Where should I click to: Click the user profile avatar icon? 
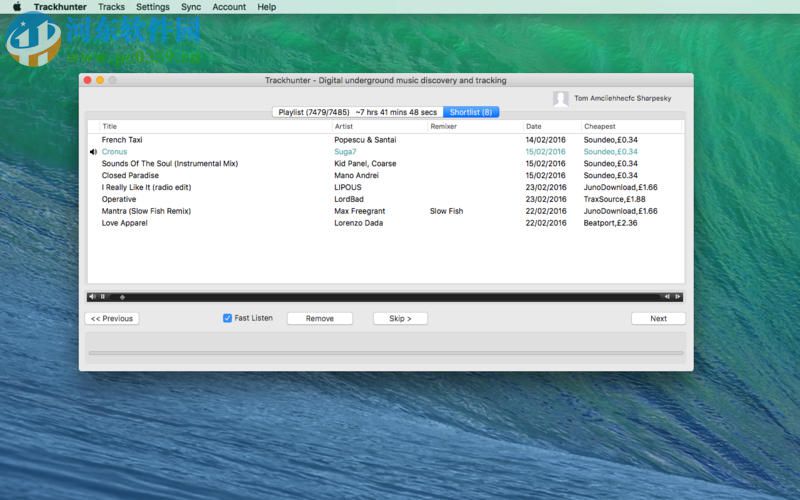561,98
